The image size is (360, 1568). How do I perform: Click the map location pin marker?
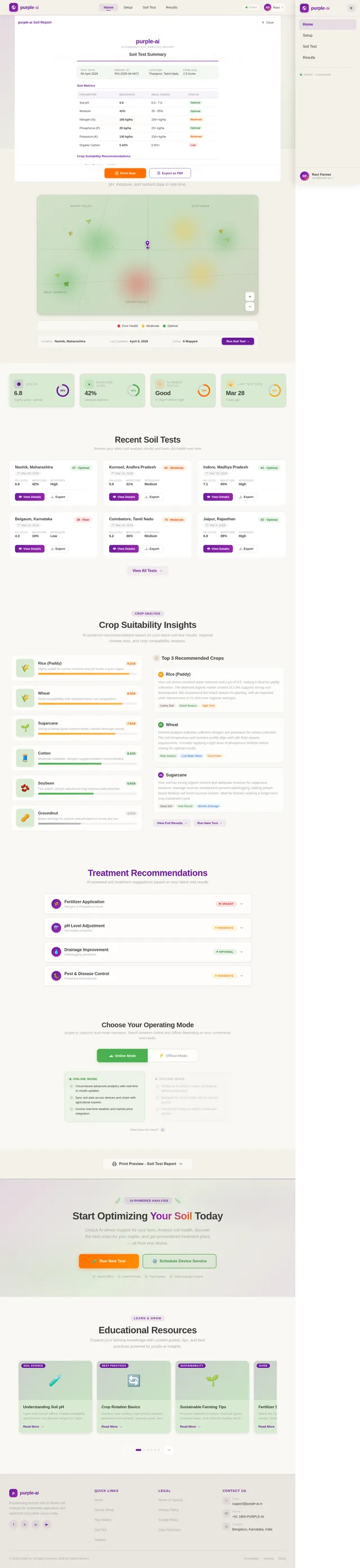[x=147, y=243]
